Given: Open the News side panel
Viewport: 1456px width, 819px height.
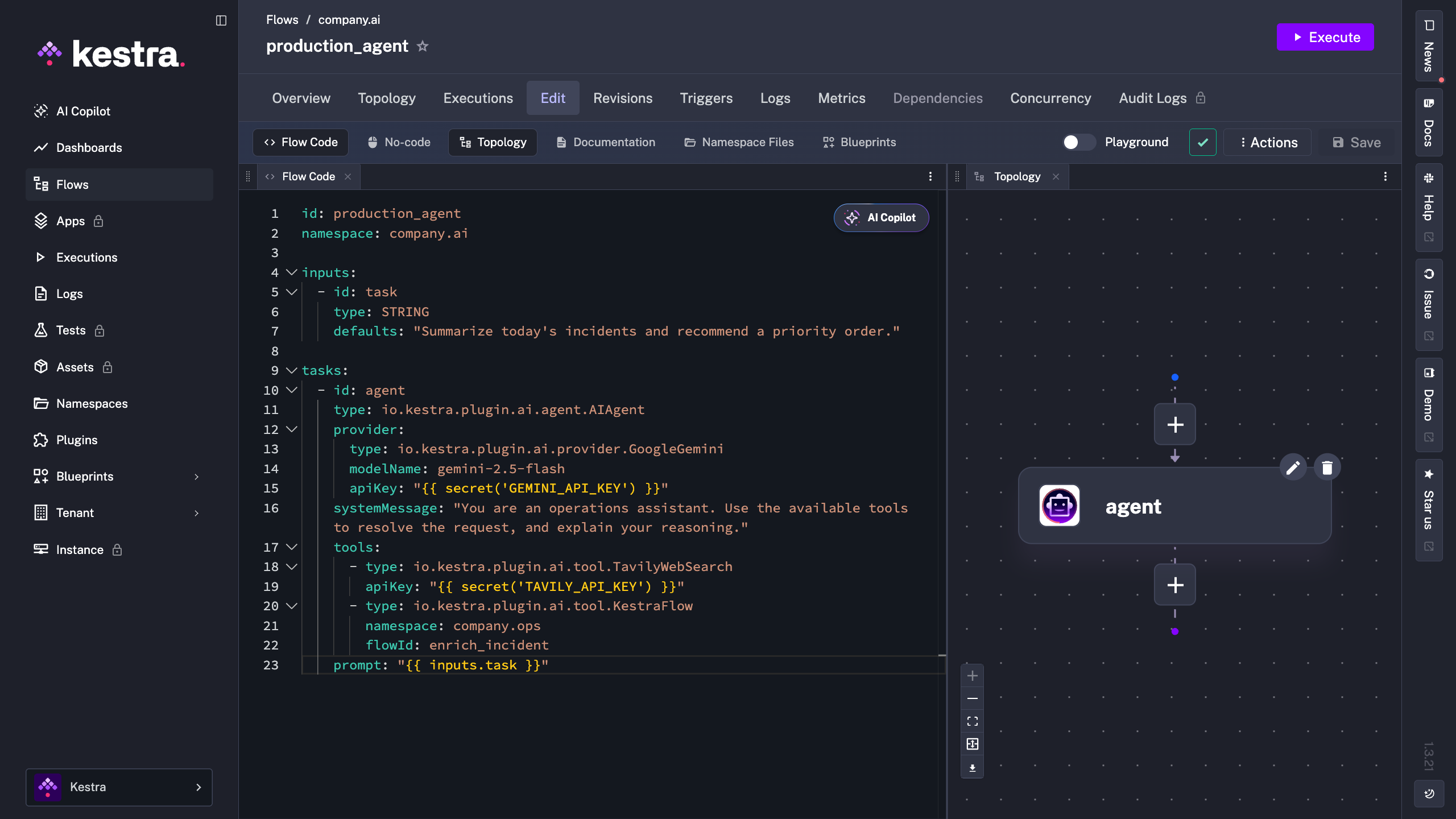Looking at the screenshot, I should point(1429,46).
